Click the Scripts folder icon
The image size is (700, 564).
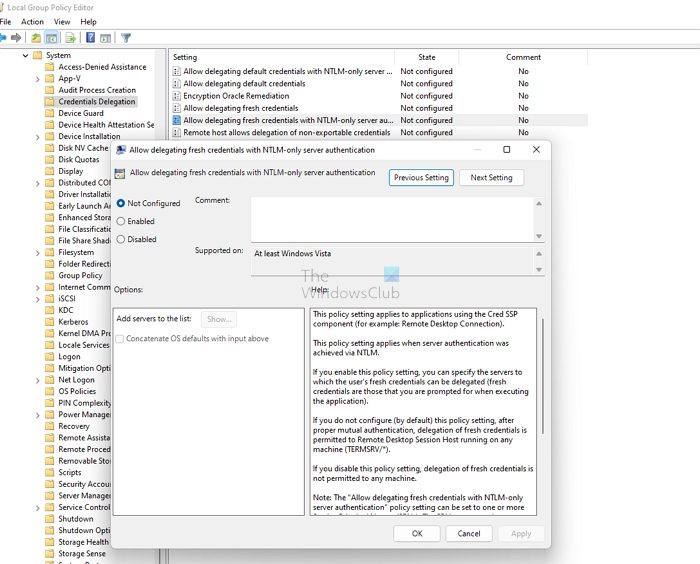pos(50,472)
